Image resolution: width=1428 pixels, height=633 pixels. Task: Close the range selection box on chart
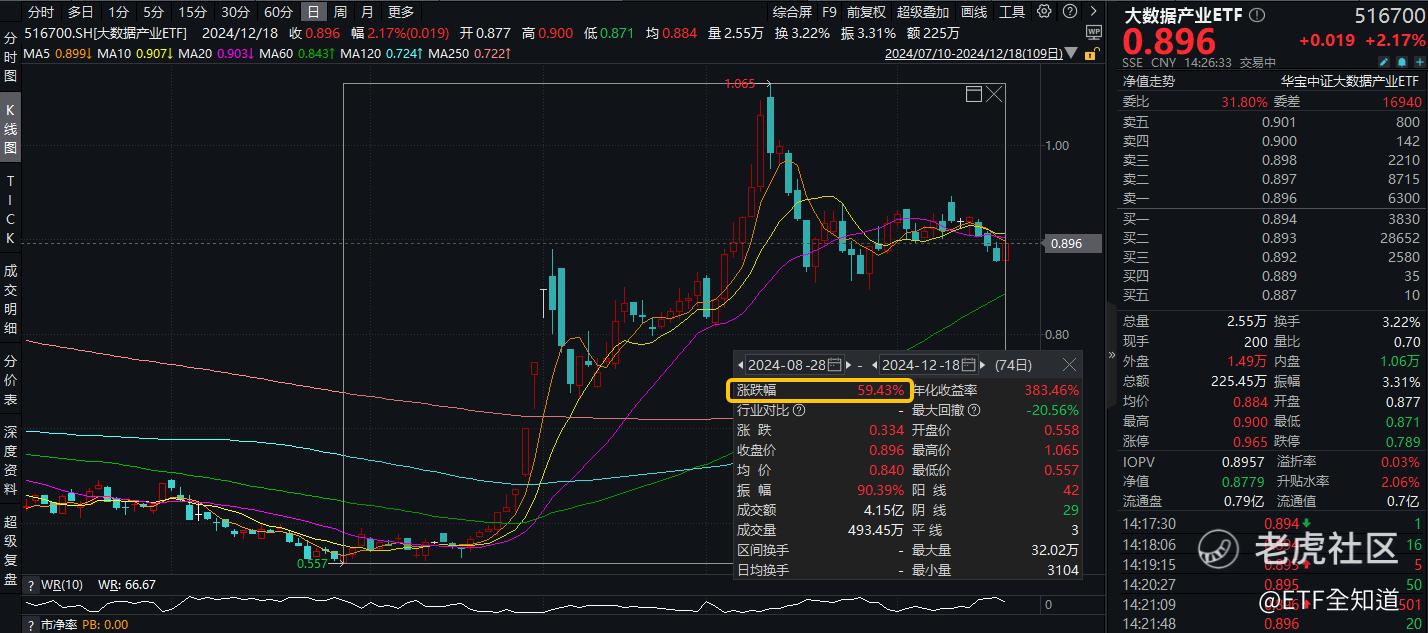point(994,94)
